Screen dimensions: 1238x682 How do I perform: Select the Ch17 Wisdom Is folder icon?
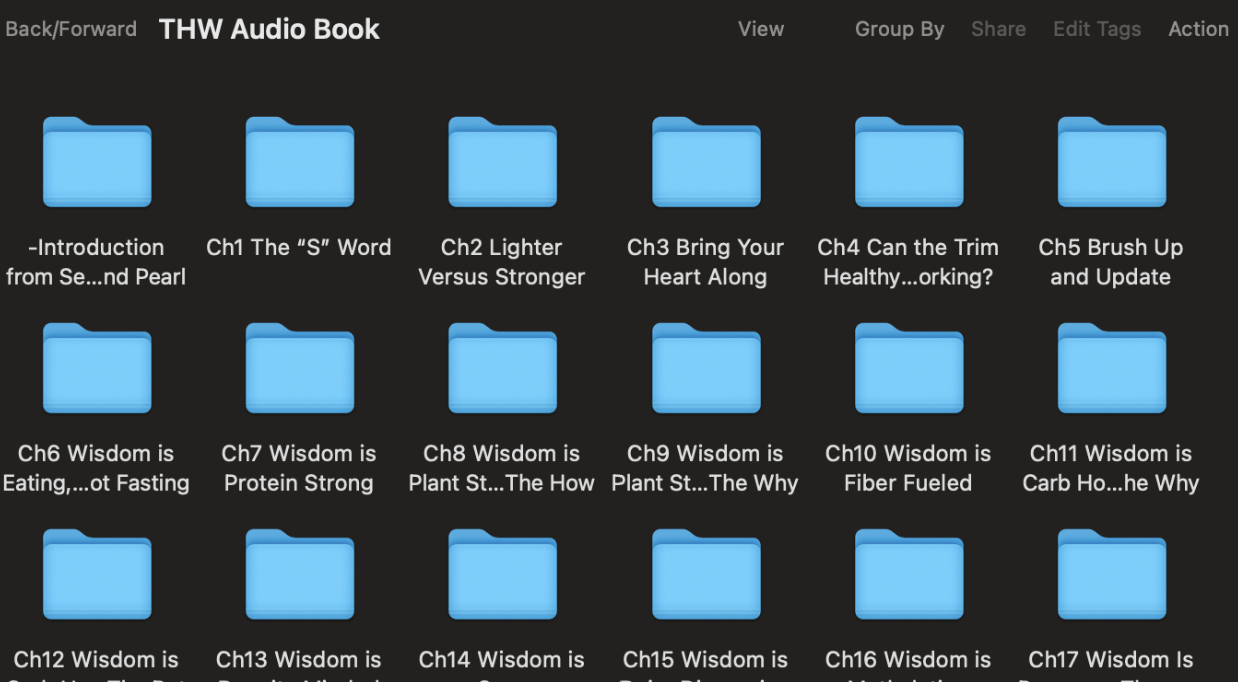tap(1112, 574)
